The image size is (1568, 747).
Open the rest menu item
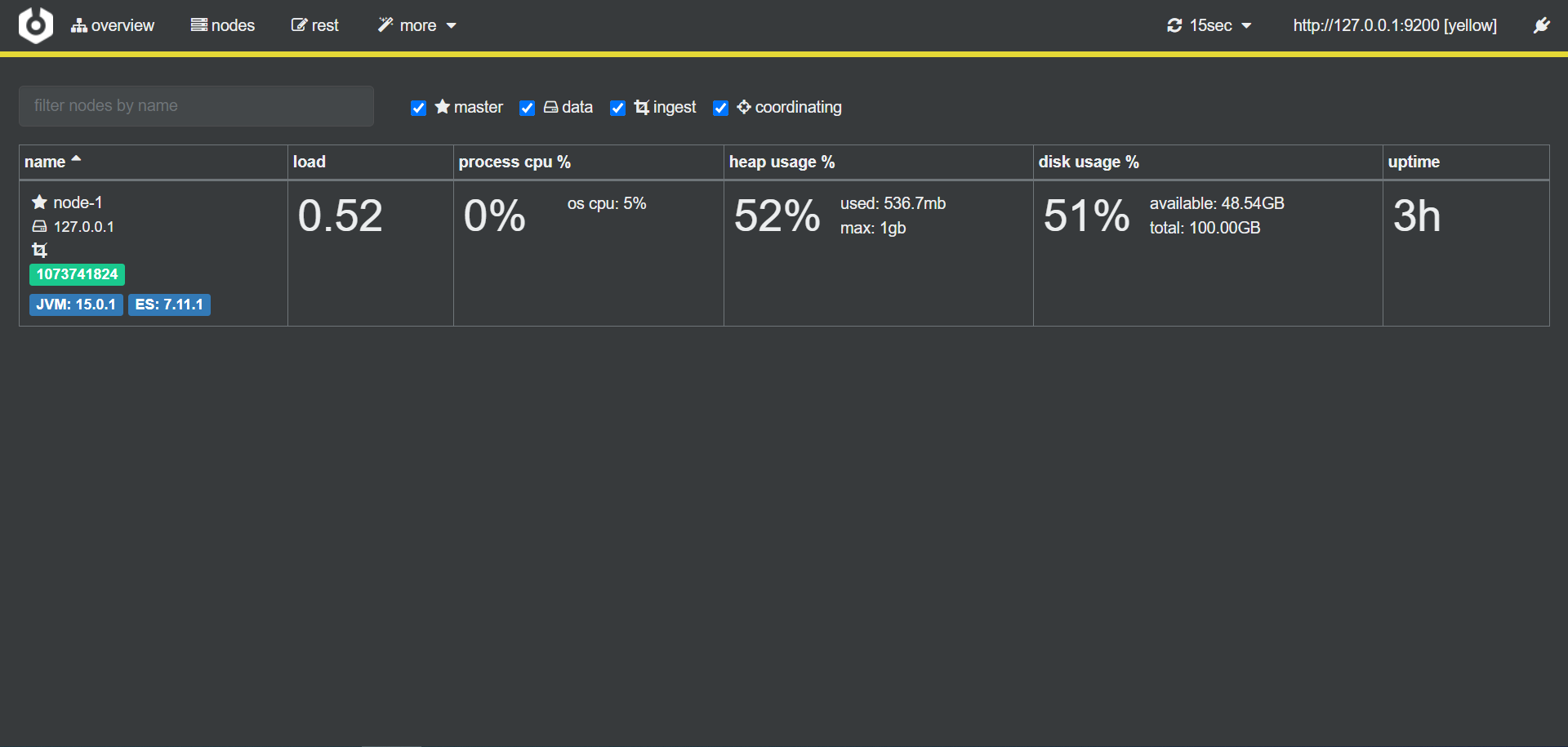315,25
